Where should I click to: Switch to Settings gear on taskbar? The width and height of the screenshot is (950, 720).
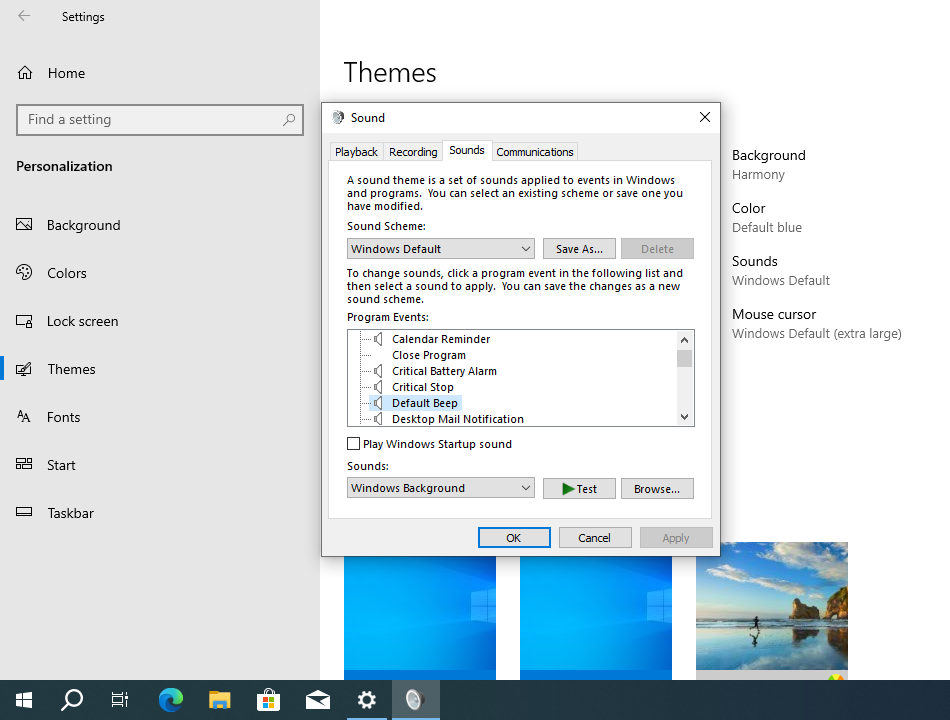(367, 700)
